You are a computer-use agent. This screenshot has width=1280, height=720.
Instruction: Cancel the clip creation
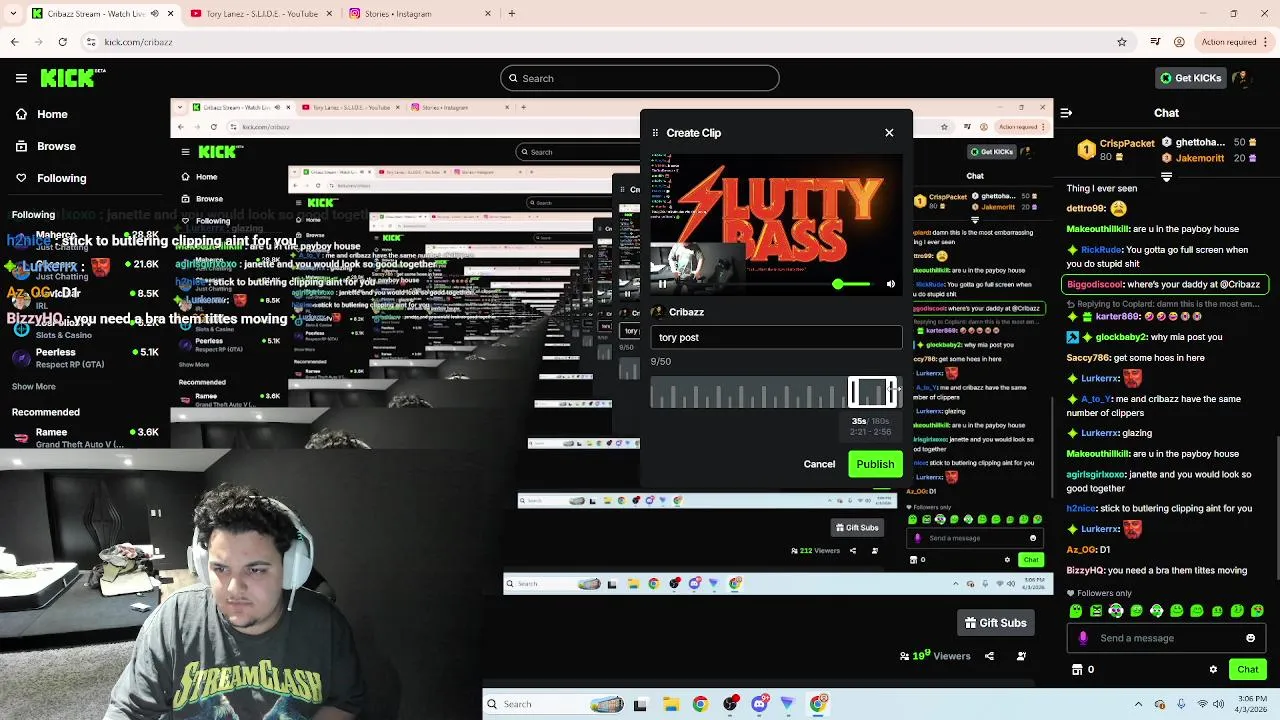(819, 464)
